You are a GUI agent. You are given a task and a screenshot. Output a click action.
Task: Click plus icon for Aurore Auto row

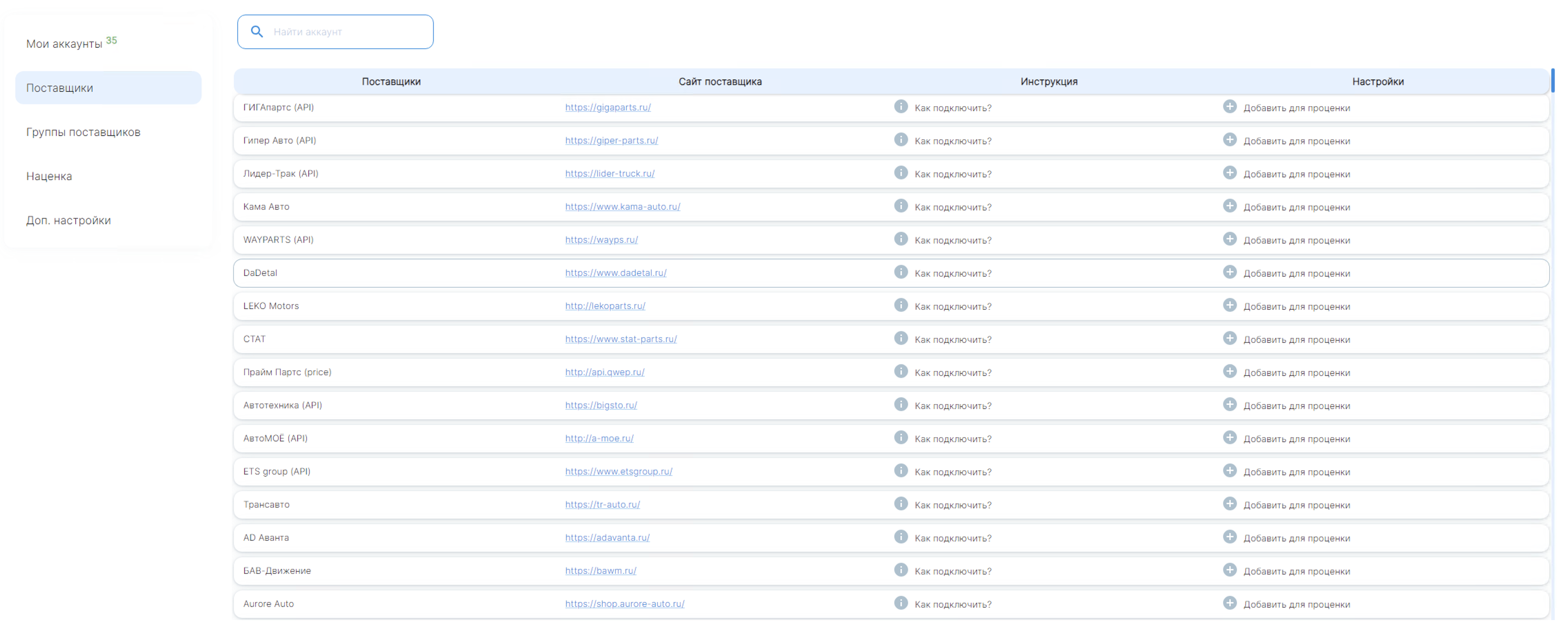(x=1229, y=603)
